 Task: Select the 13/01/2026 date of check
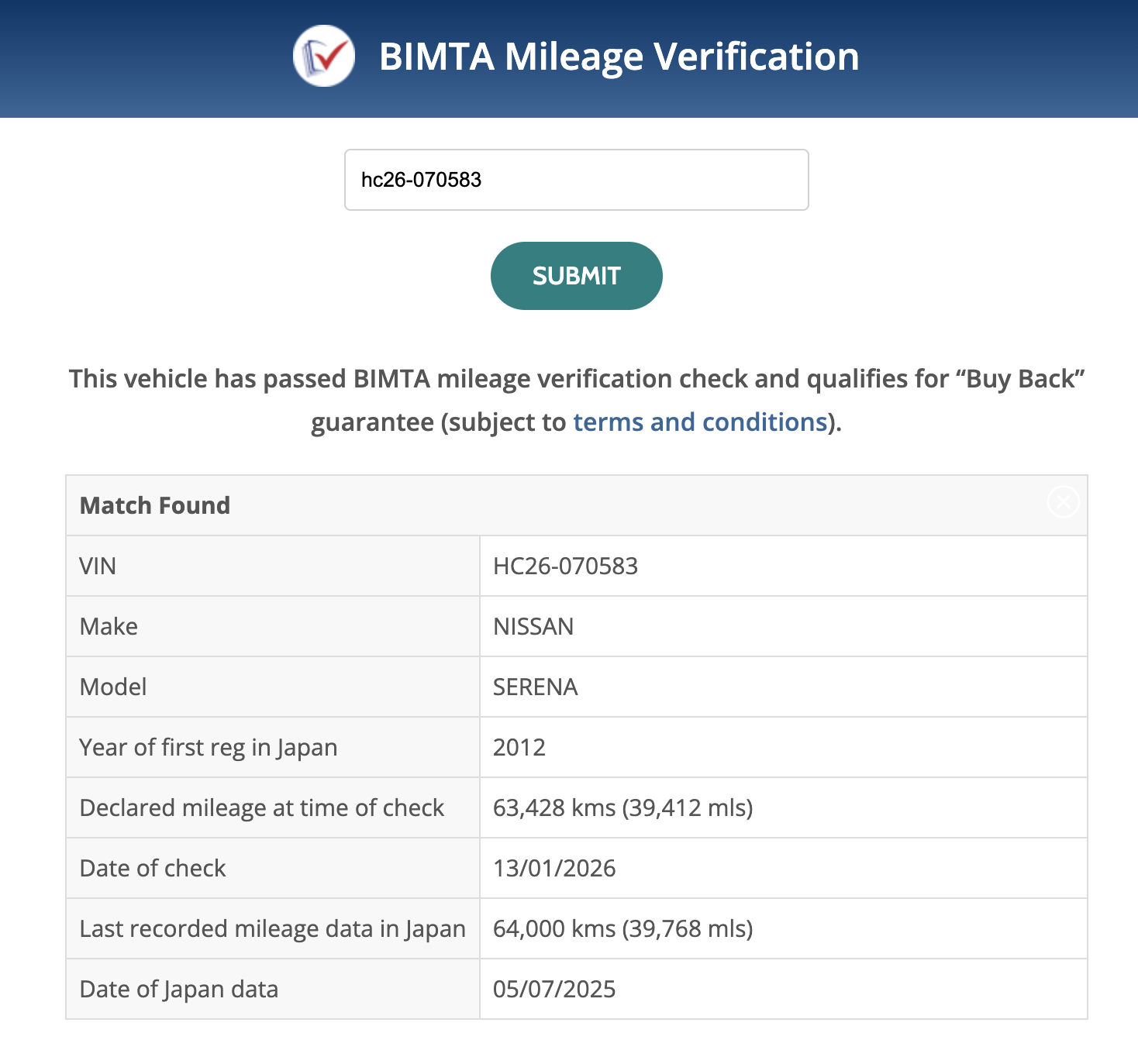pyautogui.click(x=554, y=868)
